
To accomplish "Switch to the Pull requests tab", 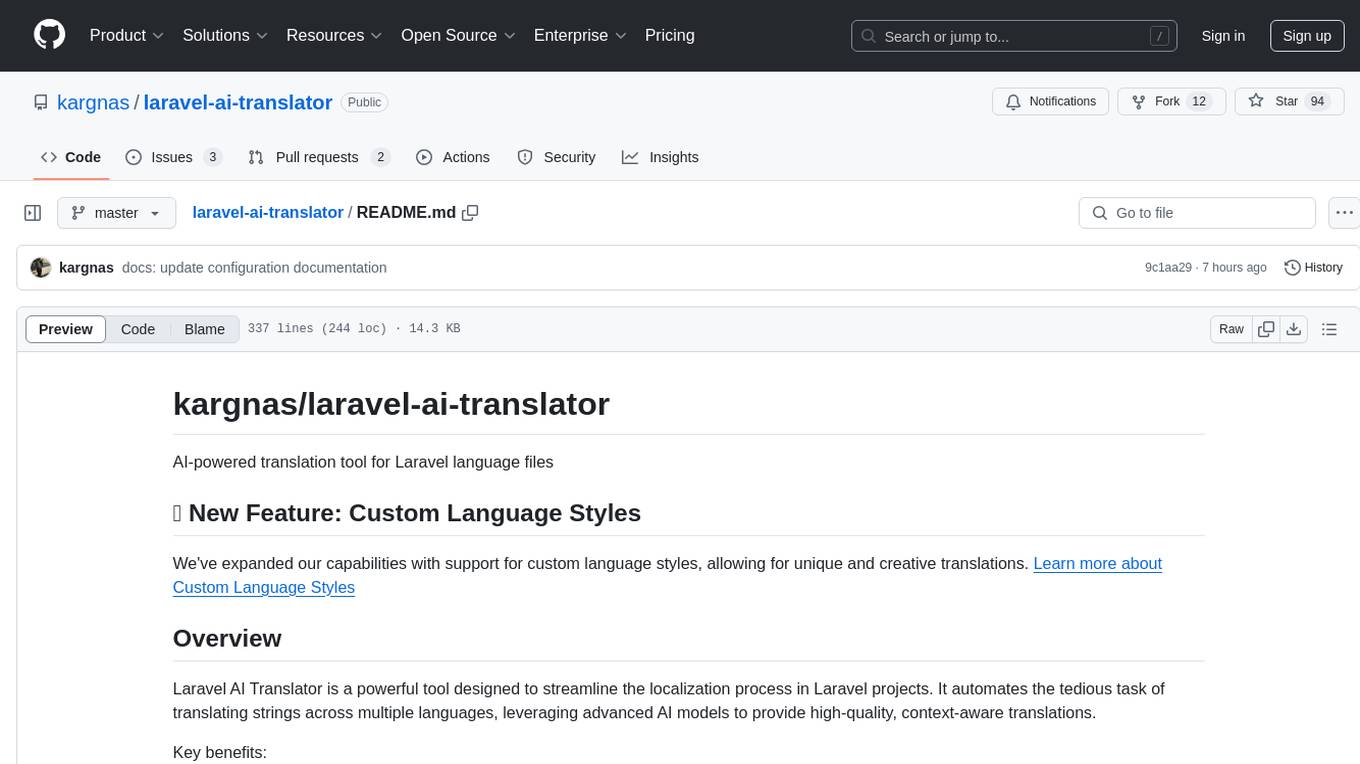I will pyautogui.click(x=318, y=157).
